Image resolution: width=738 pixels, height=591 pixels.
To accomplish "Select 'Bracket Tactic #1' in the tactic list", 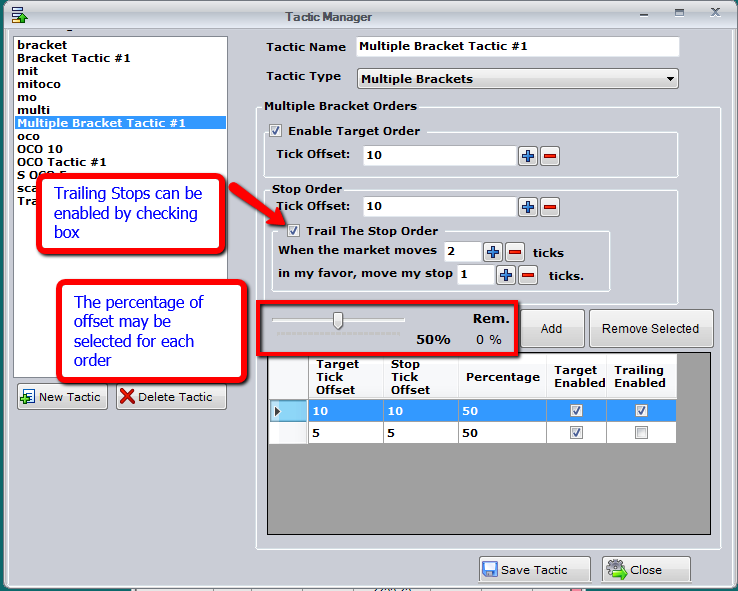I will click(74, 58).
